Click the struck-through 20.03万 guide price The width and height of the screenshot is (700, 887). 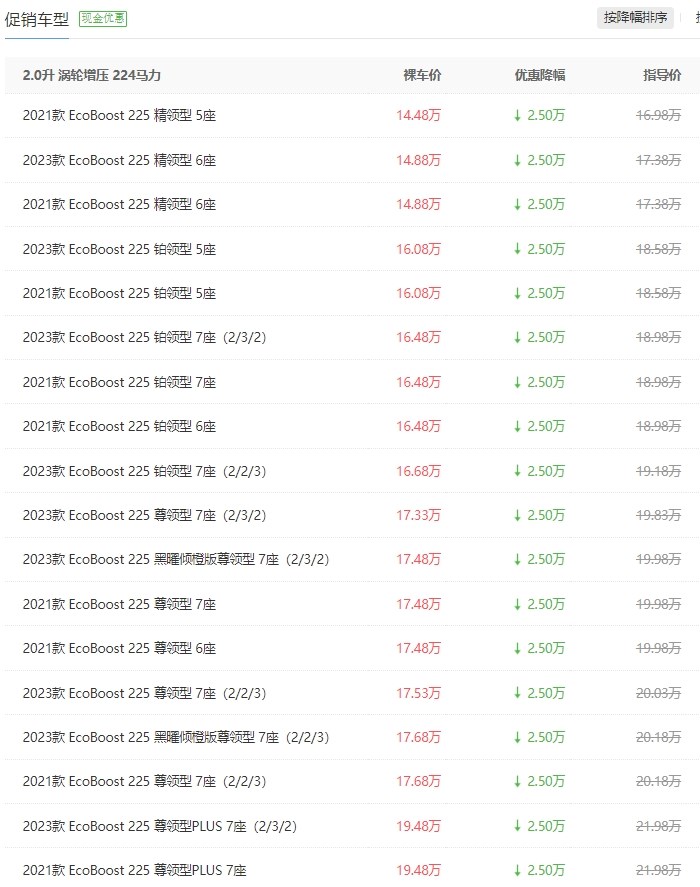pyautogui.click(x=658, y=693)
